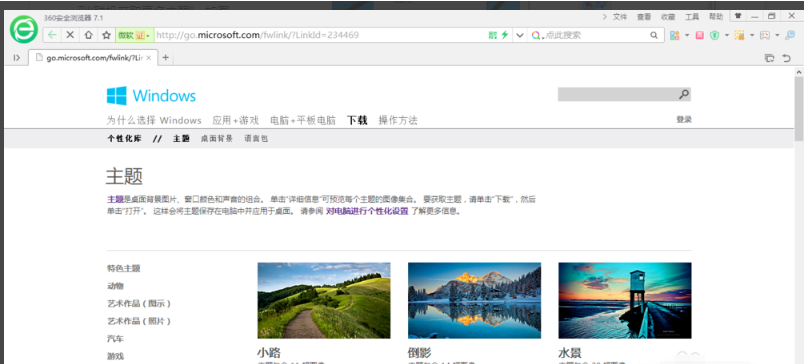
Task: Click the vertical page scrollbar thumb
Action: pyautogui.click(x=798, y=108)
